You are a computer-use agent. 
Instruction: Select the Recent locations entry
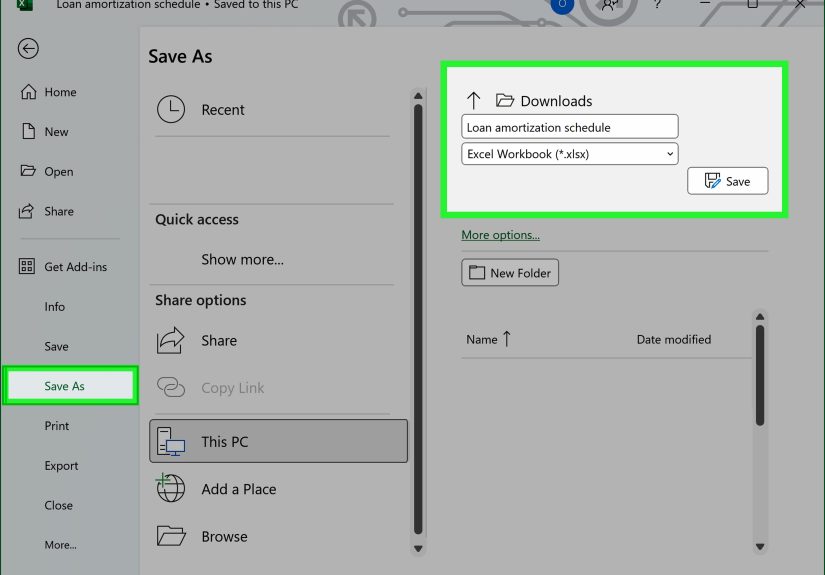pyautogui.click(x=272, y=110)
